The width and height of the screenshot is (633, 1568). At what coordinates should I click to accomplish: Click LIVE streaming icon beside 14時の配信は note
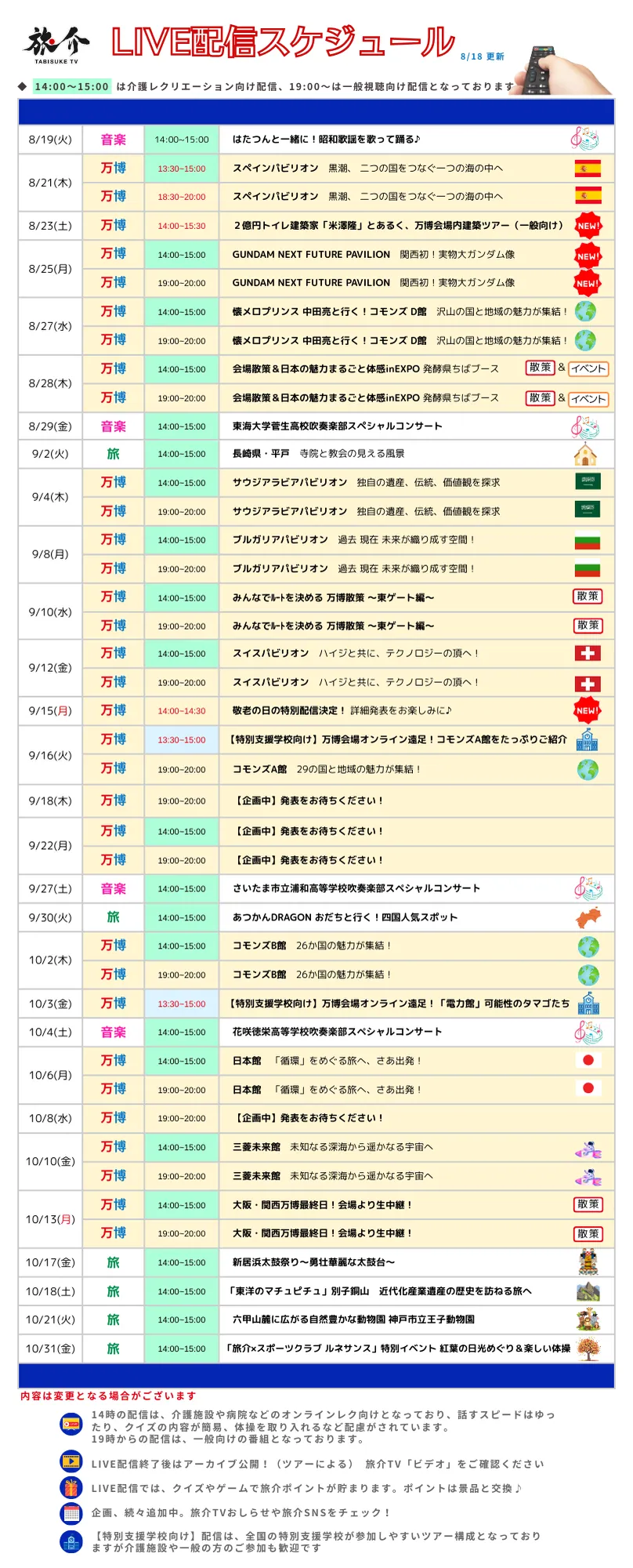71,1423
